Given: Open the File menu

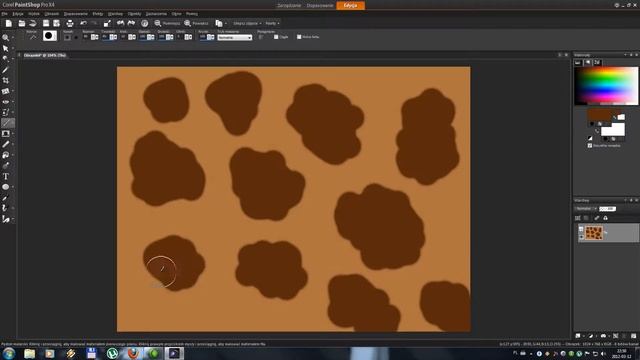Looking at the screenshot, I should (x=4, y=13).
